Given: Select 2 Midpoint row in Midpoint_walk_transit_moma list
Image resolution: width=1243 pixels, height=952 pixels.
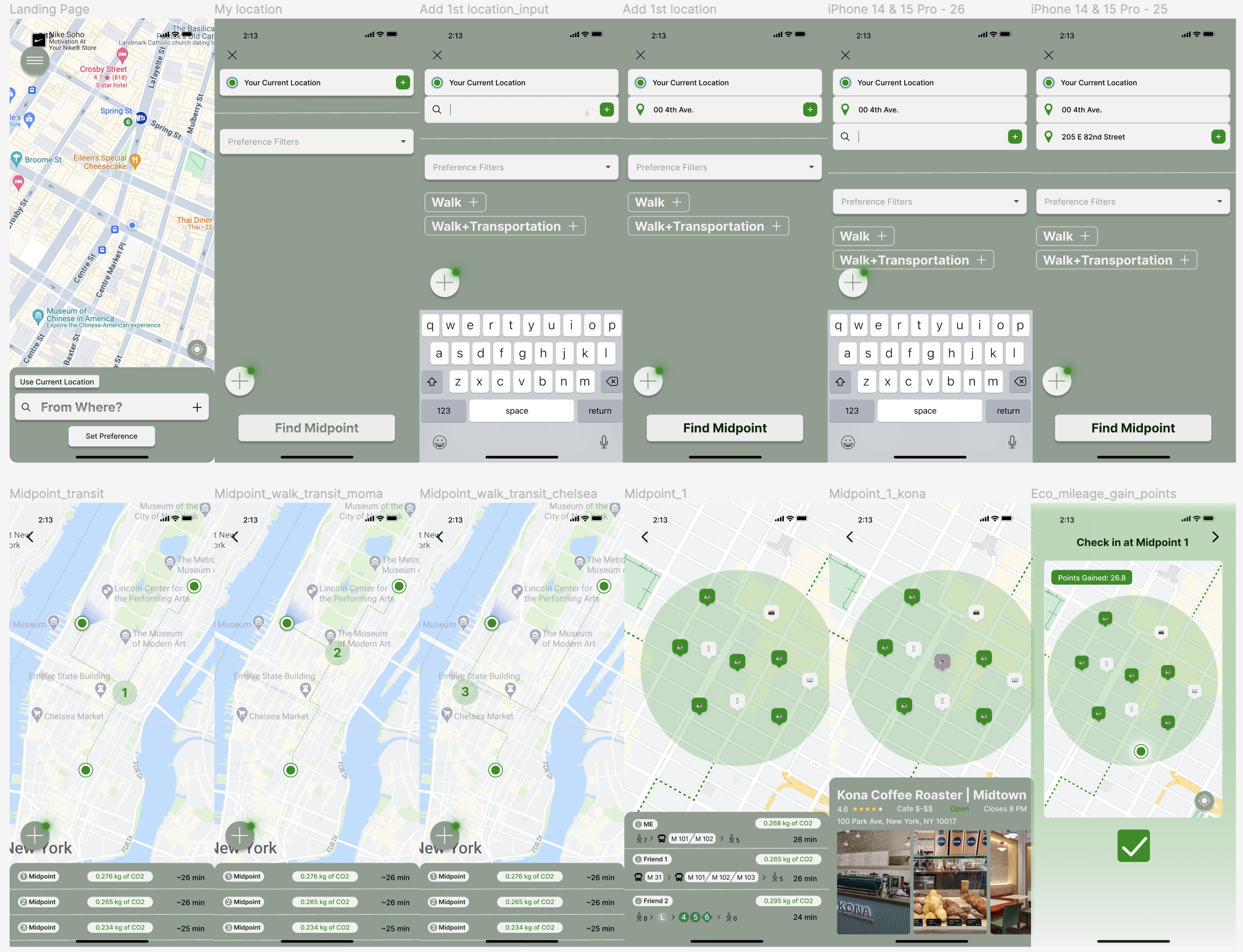Looking at the screenshot, I should 316,902.
